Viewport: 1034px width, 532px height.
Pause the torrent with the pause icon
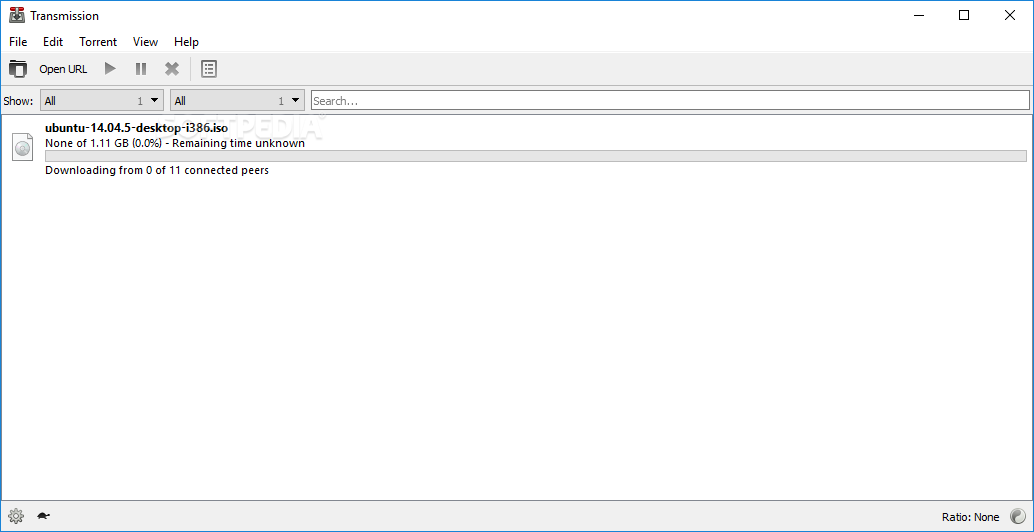click(141, 69)
